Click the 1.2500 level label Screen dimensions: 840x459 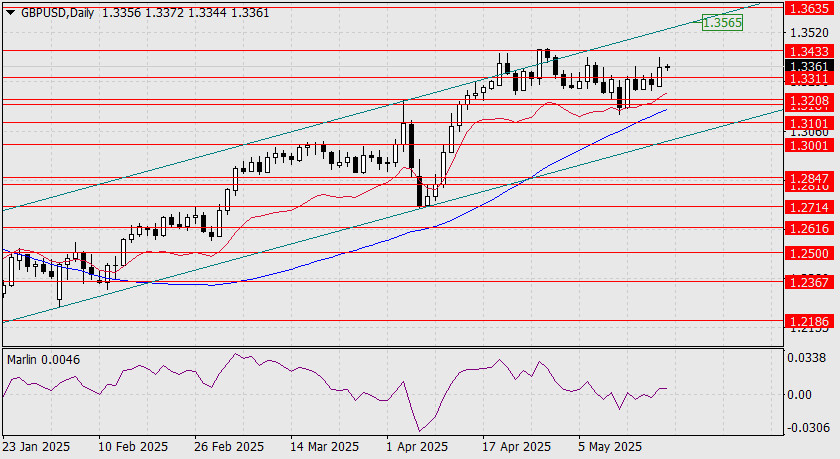[x=809, y=253]
